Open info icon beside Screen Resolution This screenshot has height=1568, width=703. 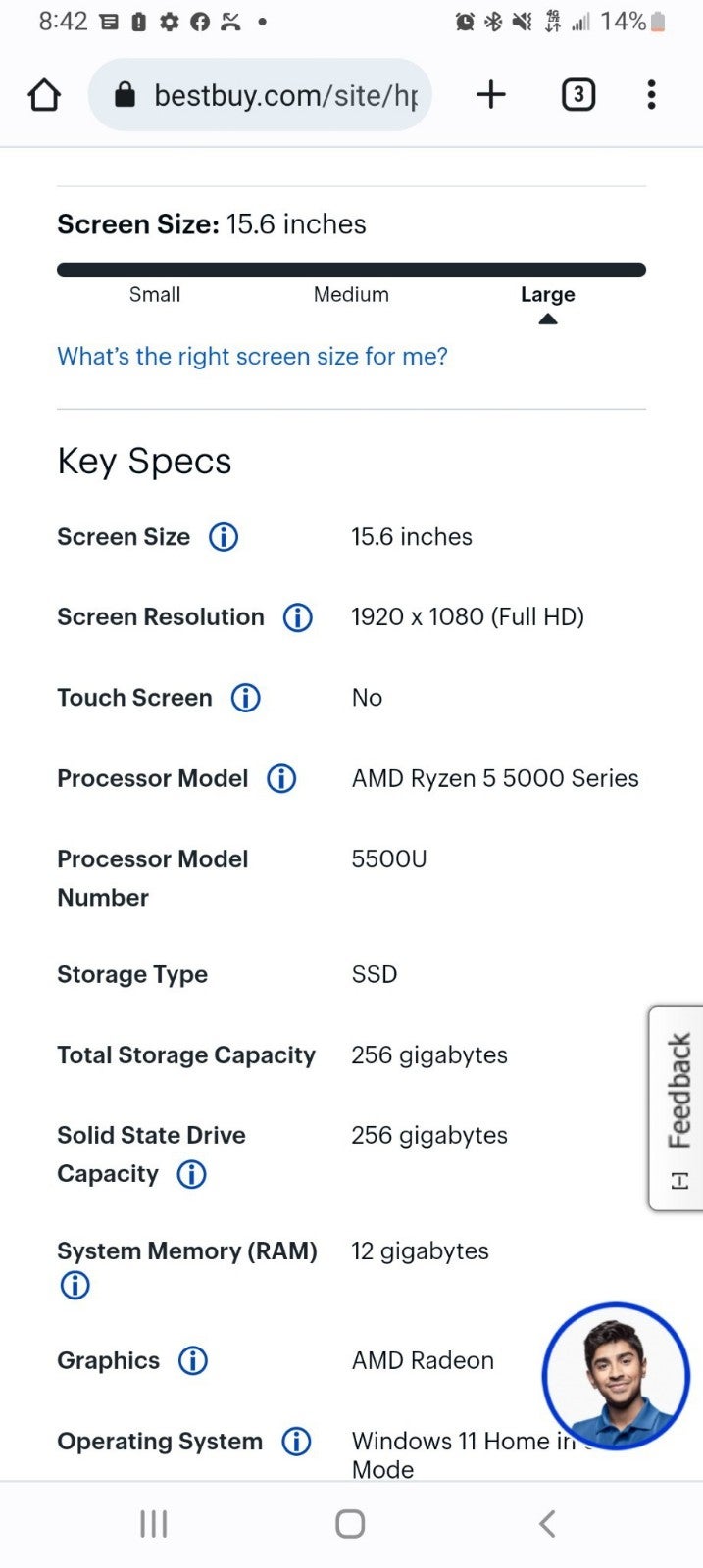click(x=298, y=617)
